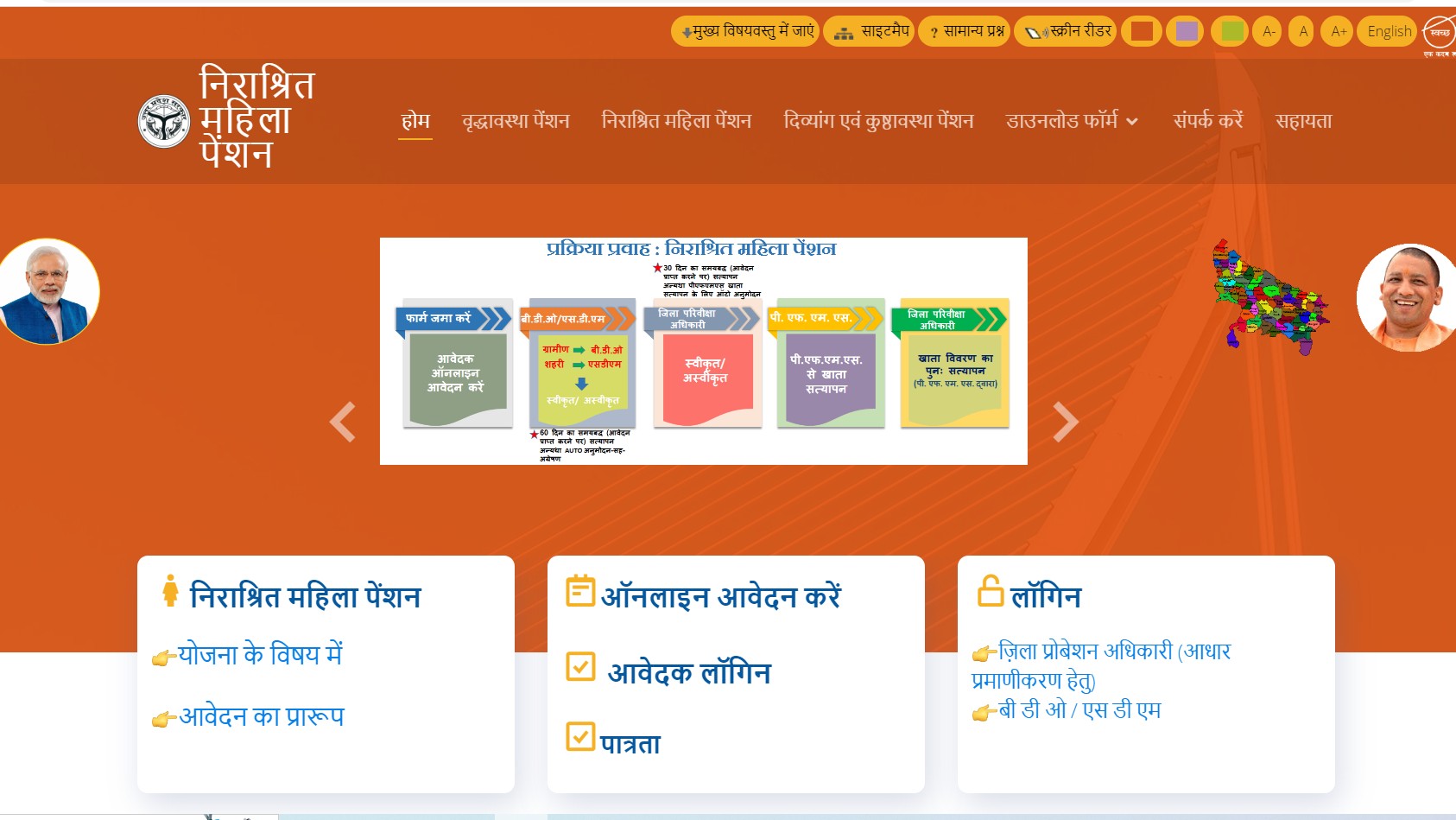Click the lock icon beside लॉगिन

[991, 591]
